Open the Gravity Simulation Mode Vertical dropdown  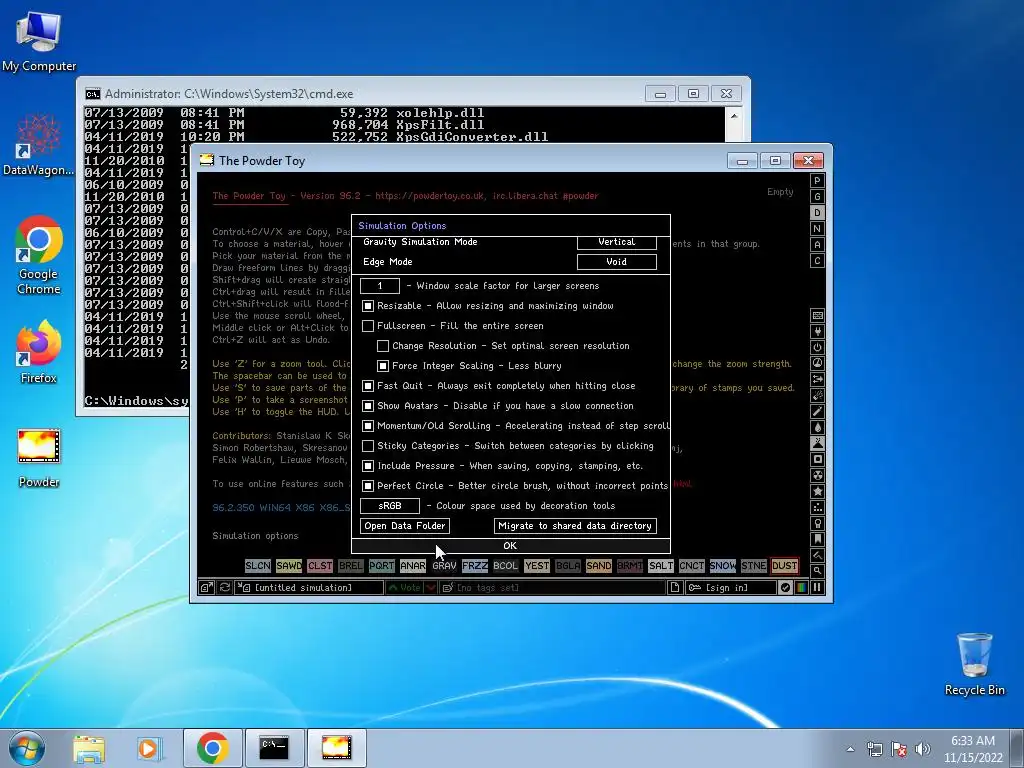616,242
